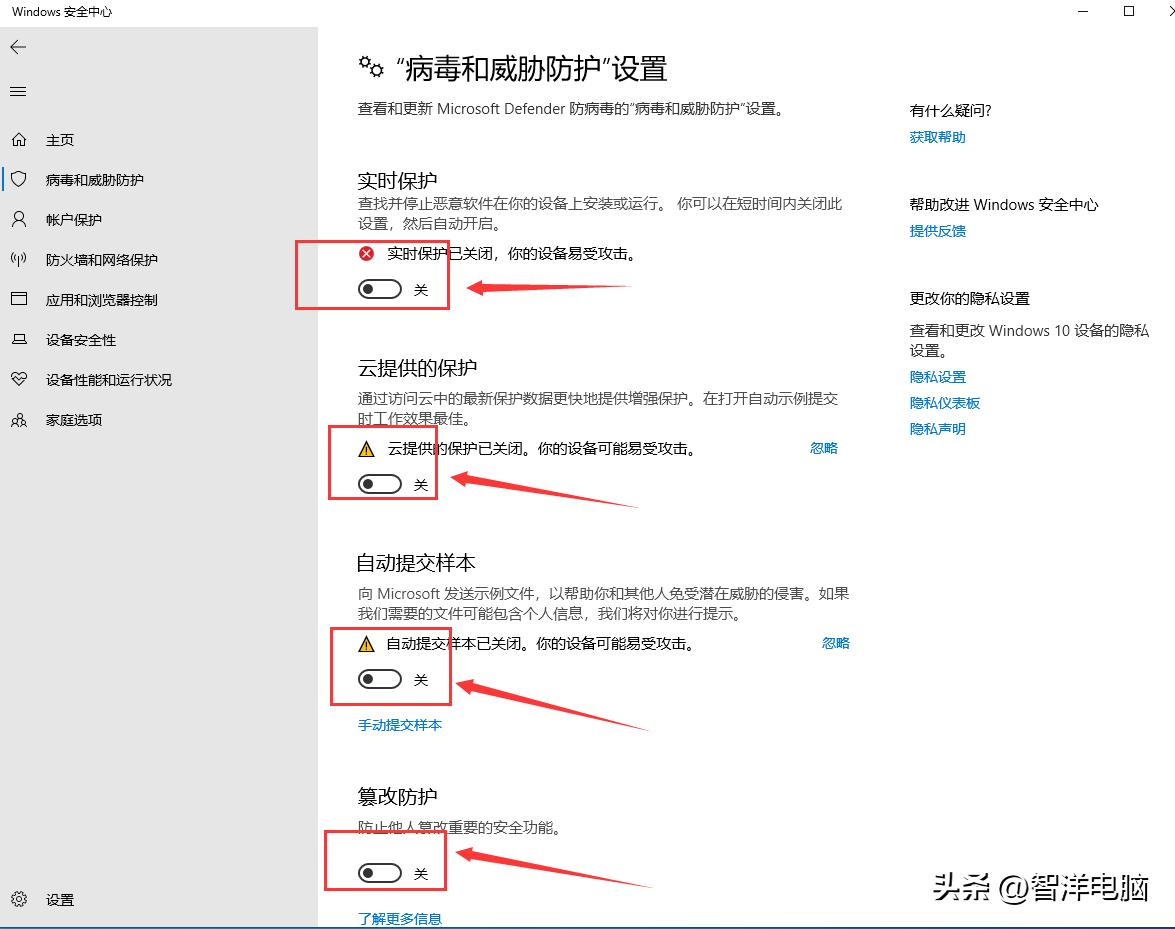Click the back arrow at top left
This screenshot has width=1175, height=929.
pos(17,47)
